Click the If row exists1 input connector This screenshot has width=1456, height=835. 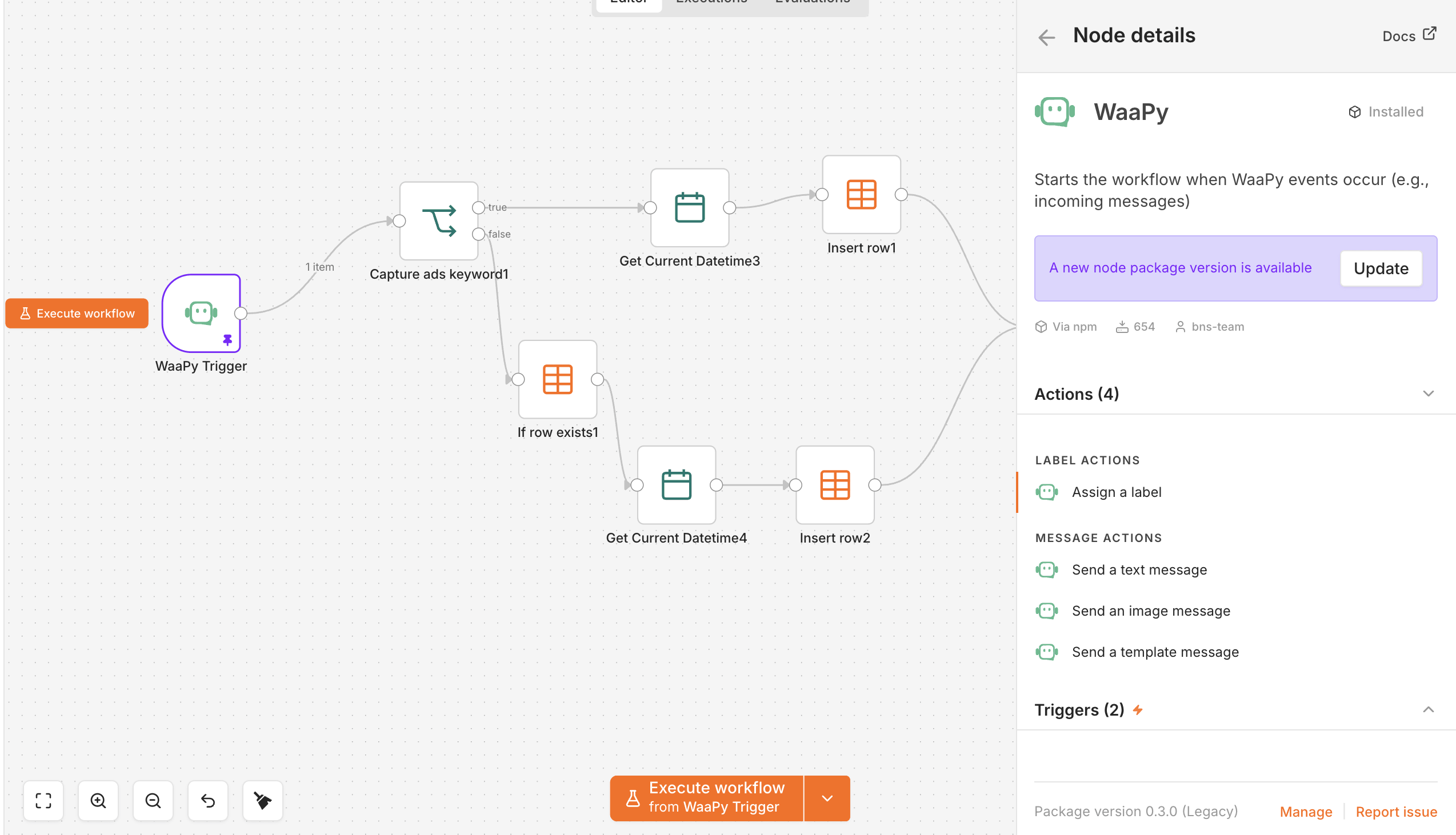[x=518, y=379]
